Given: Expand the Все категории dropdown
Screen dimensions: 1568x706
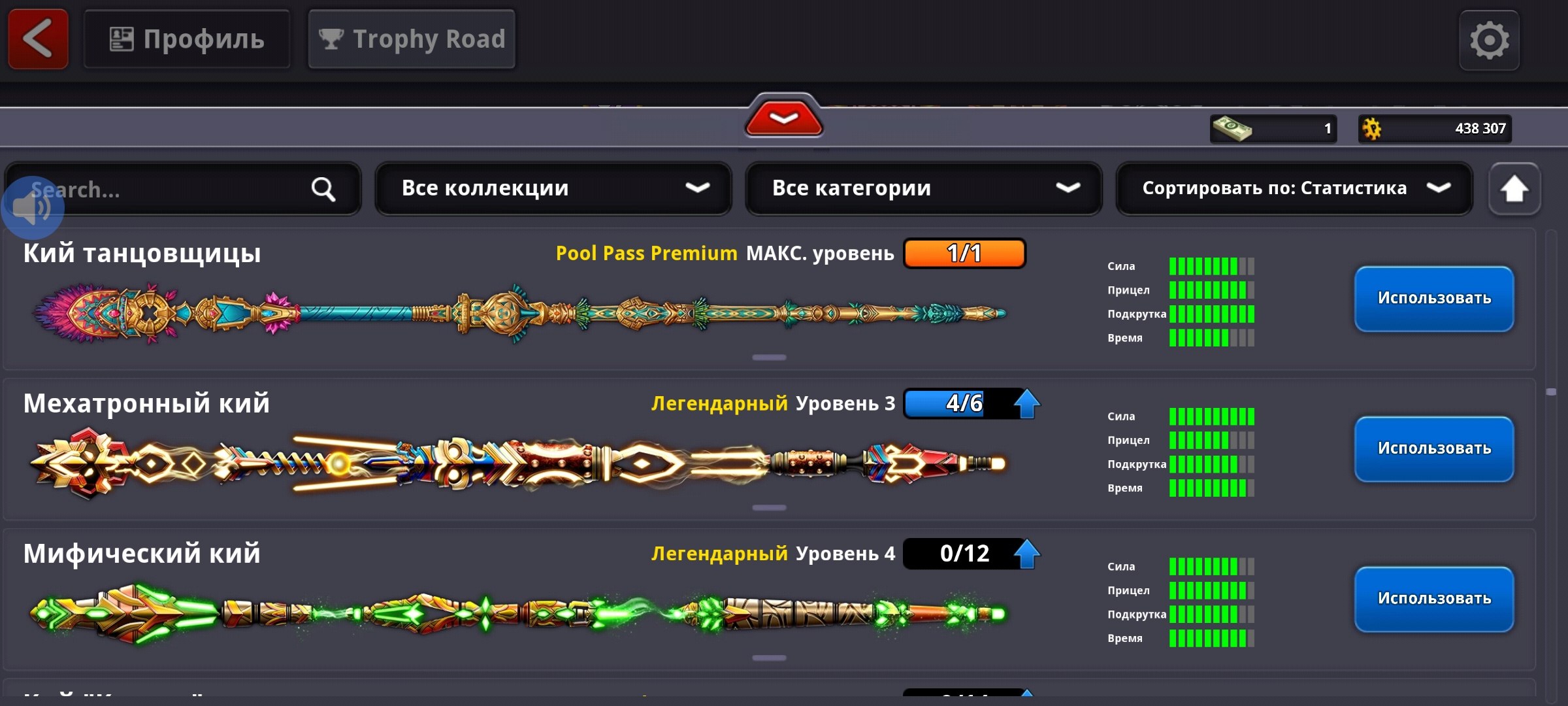Looking at the screenshot, I should (924, 188).
